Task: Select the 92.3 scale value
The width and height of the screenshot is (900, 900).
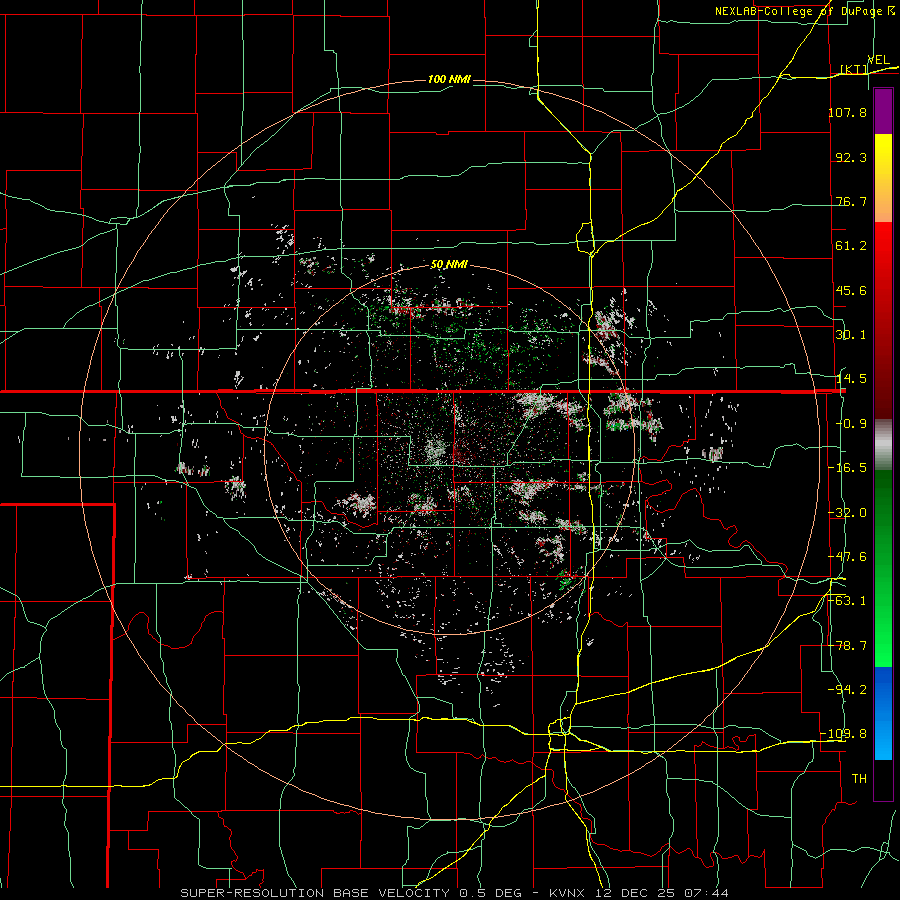Action: [851, 157]
